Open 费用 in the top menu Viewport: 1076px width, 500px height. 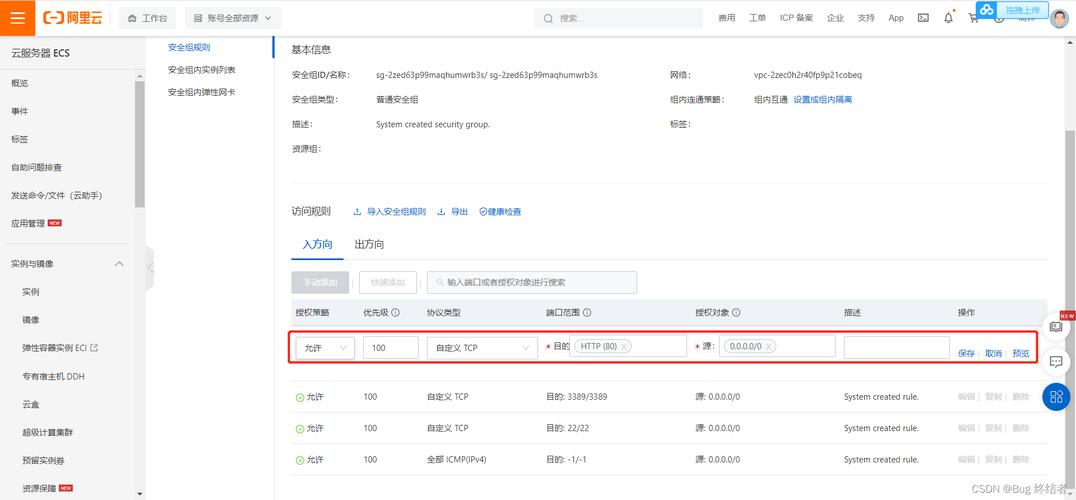pos(727,19)
